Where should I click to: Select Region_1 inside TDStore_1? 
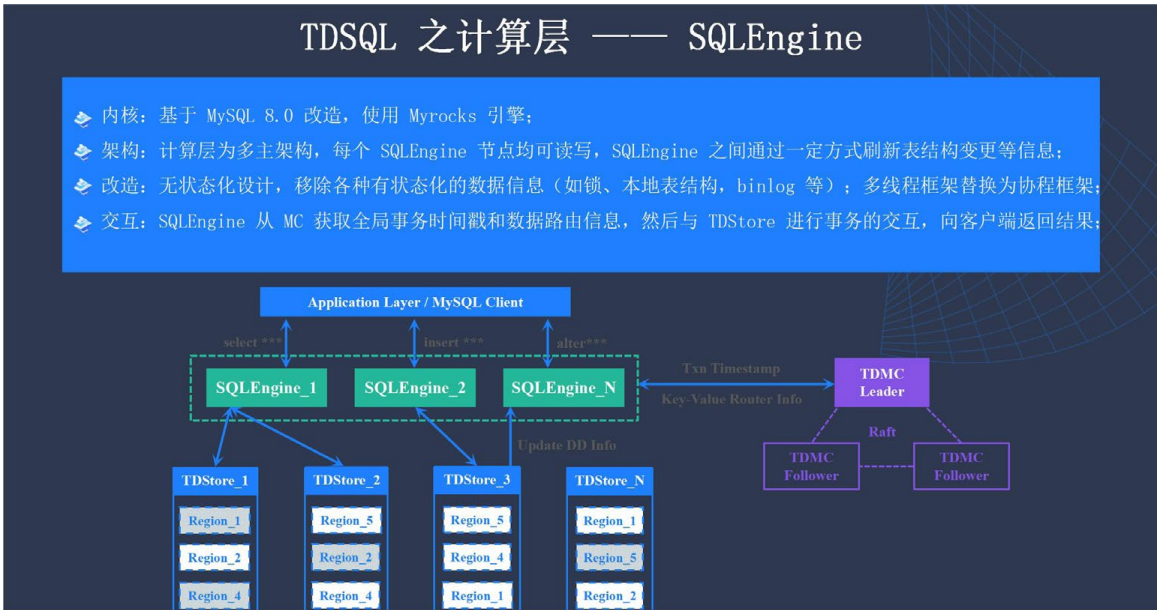point(215,521)
